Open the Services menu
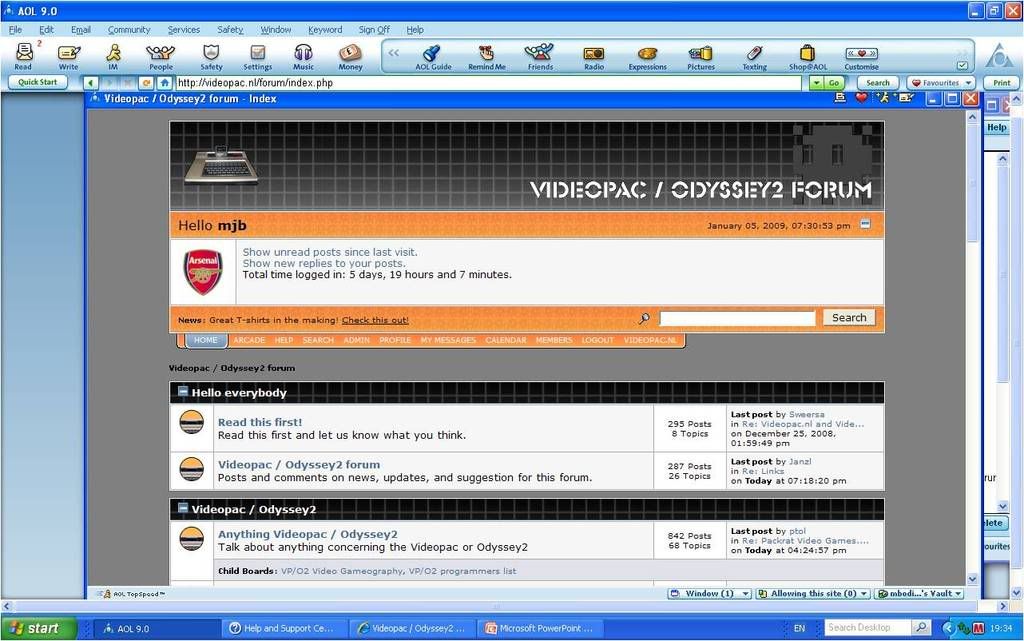This screenshot has height=641, width=1024. [x=184, y=29]
